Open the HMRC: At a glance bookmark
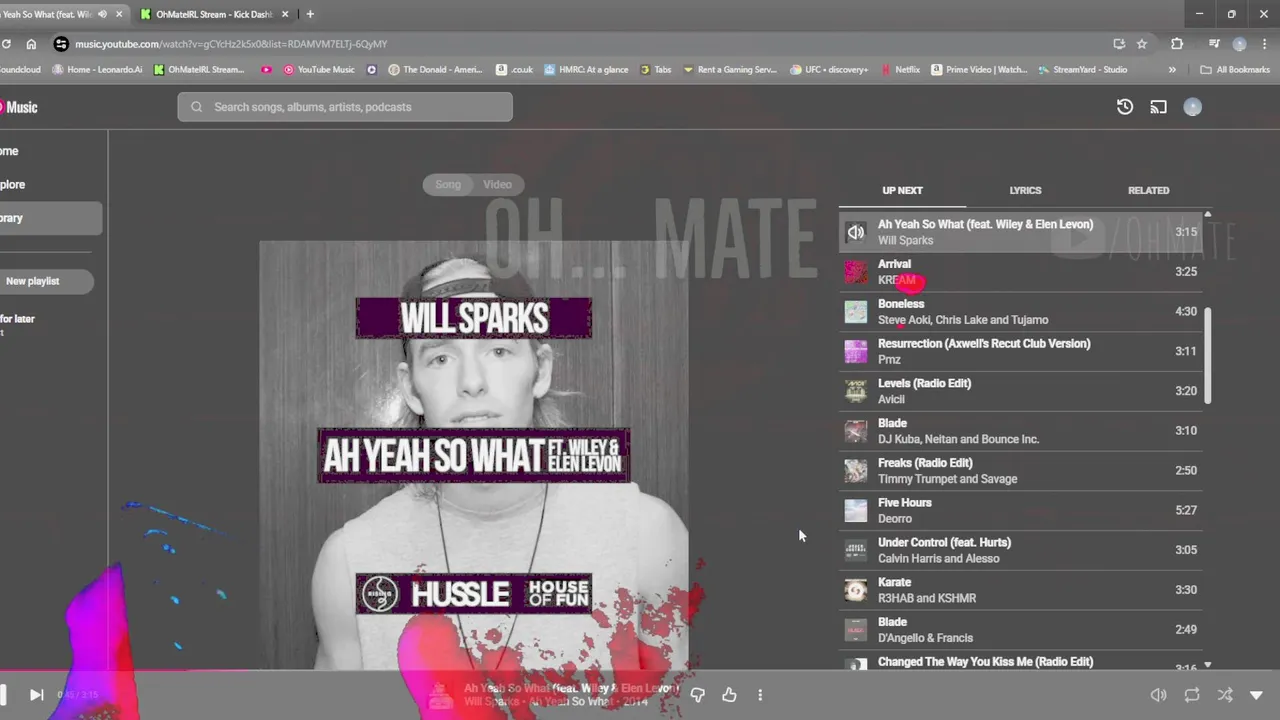Image resolution: width=1280 pixels, height=720 pixels. 586,70
